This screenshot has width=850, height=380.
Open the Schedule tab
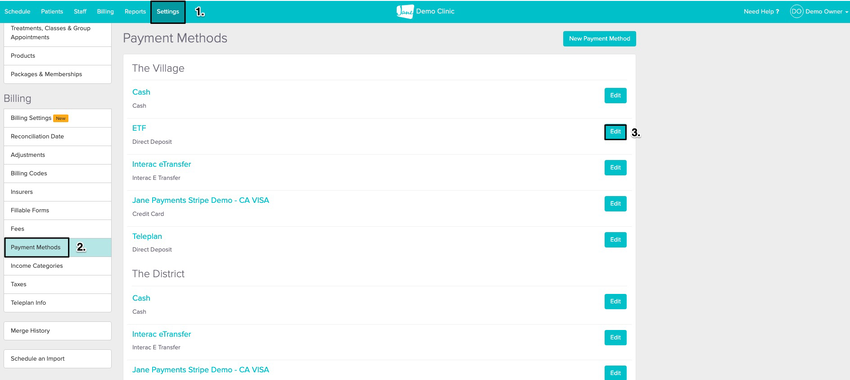17,11
